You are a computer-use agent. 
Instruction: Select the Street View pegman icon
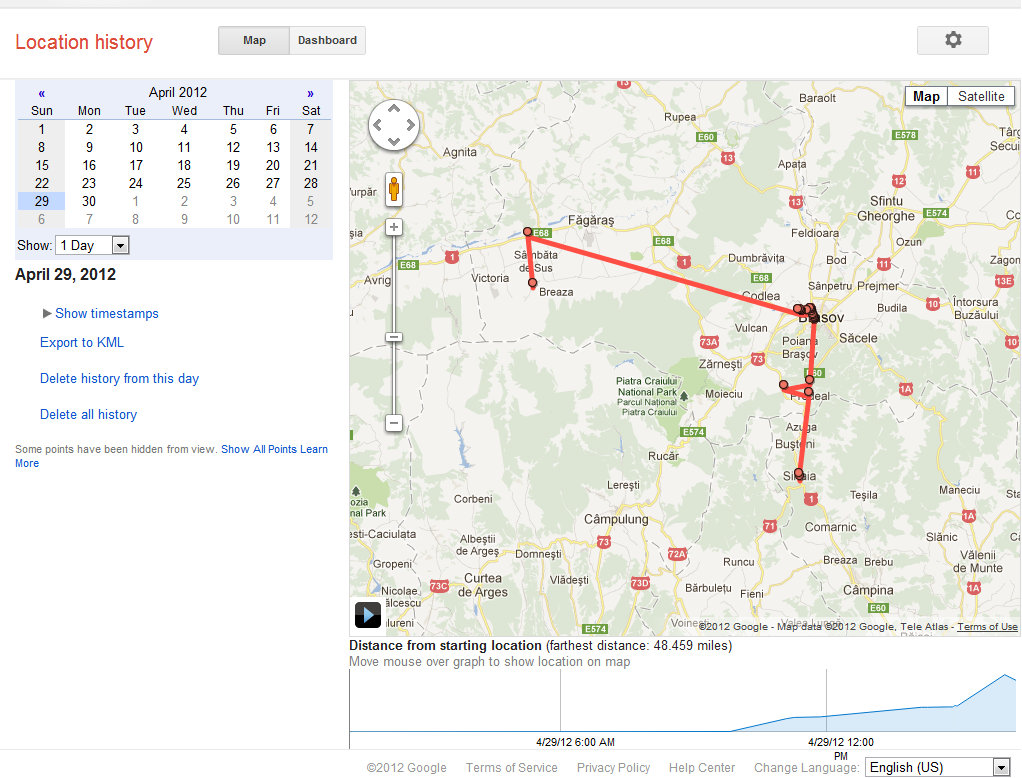[x=394, y=190]
